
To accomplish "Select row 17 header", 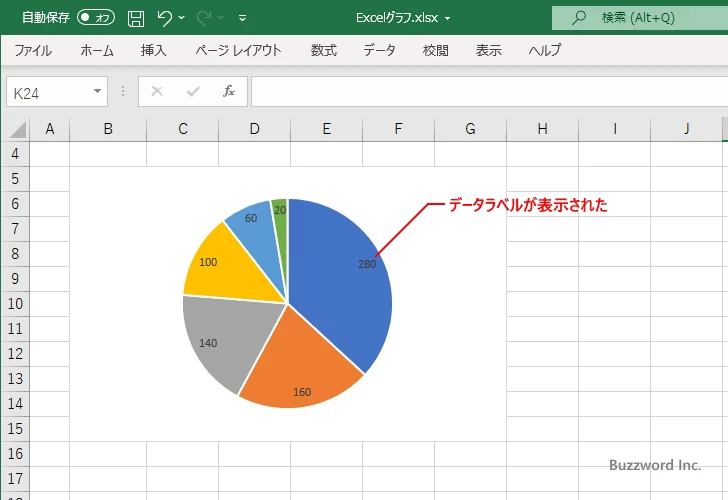I will 15,479.
